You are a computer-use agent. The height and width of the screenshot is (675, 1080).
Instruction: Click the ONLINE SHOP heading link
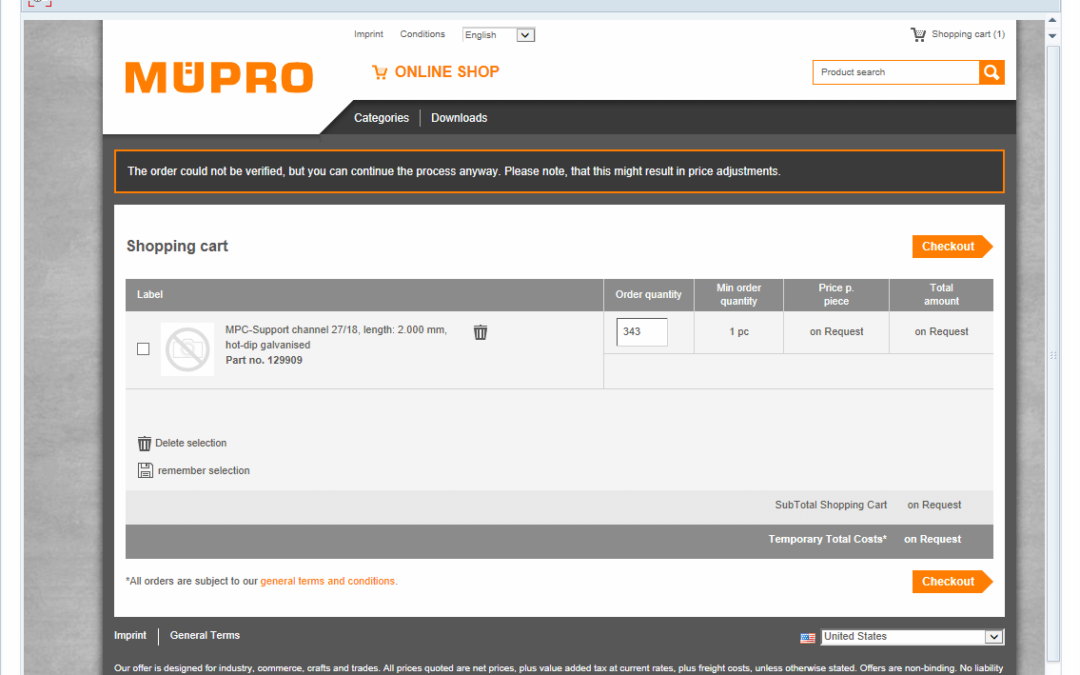(x=447, y=72)
